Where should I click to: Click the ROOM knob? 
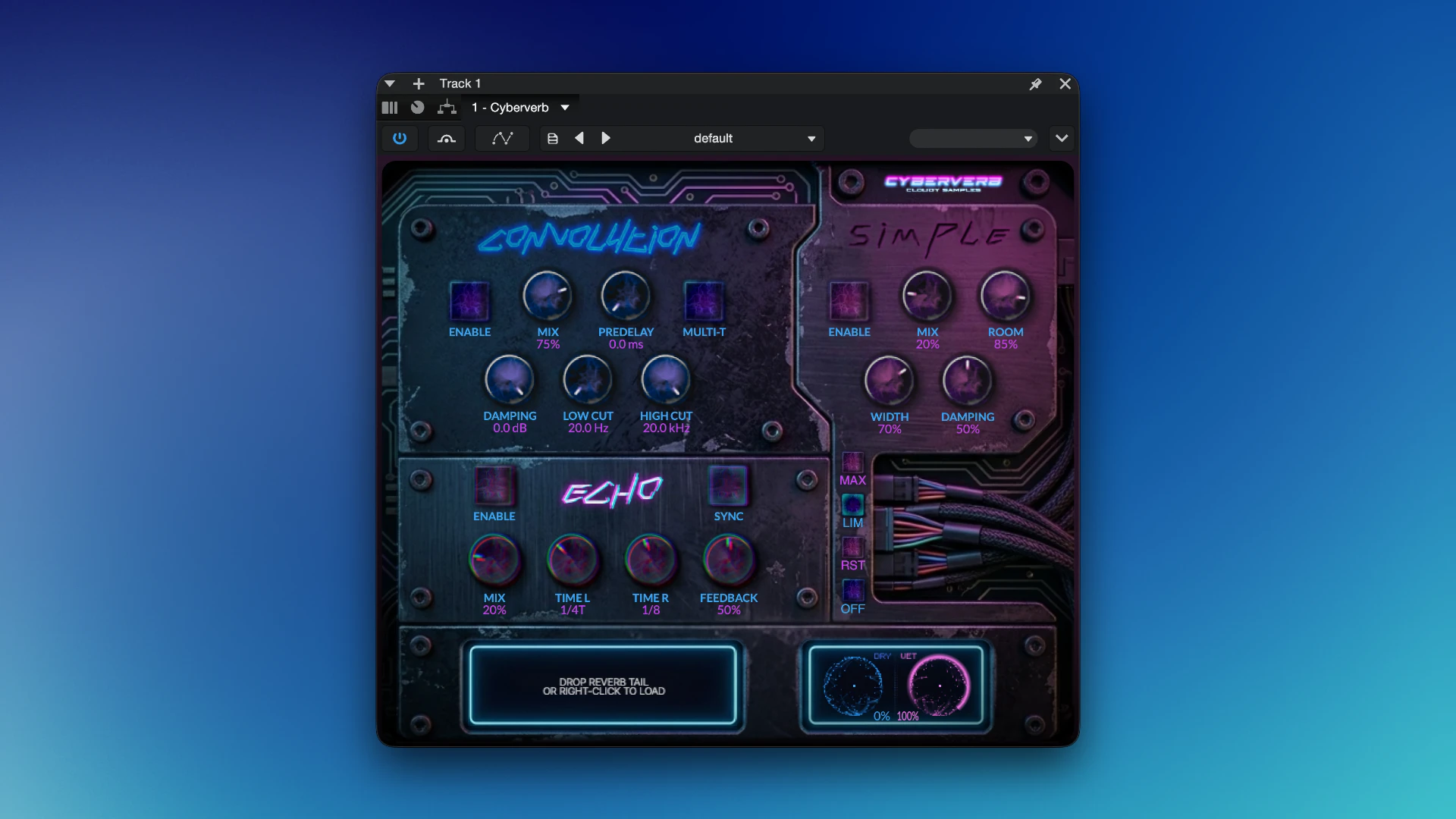click(x=1006, y=296)
